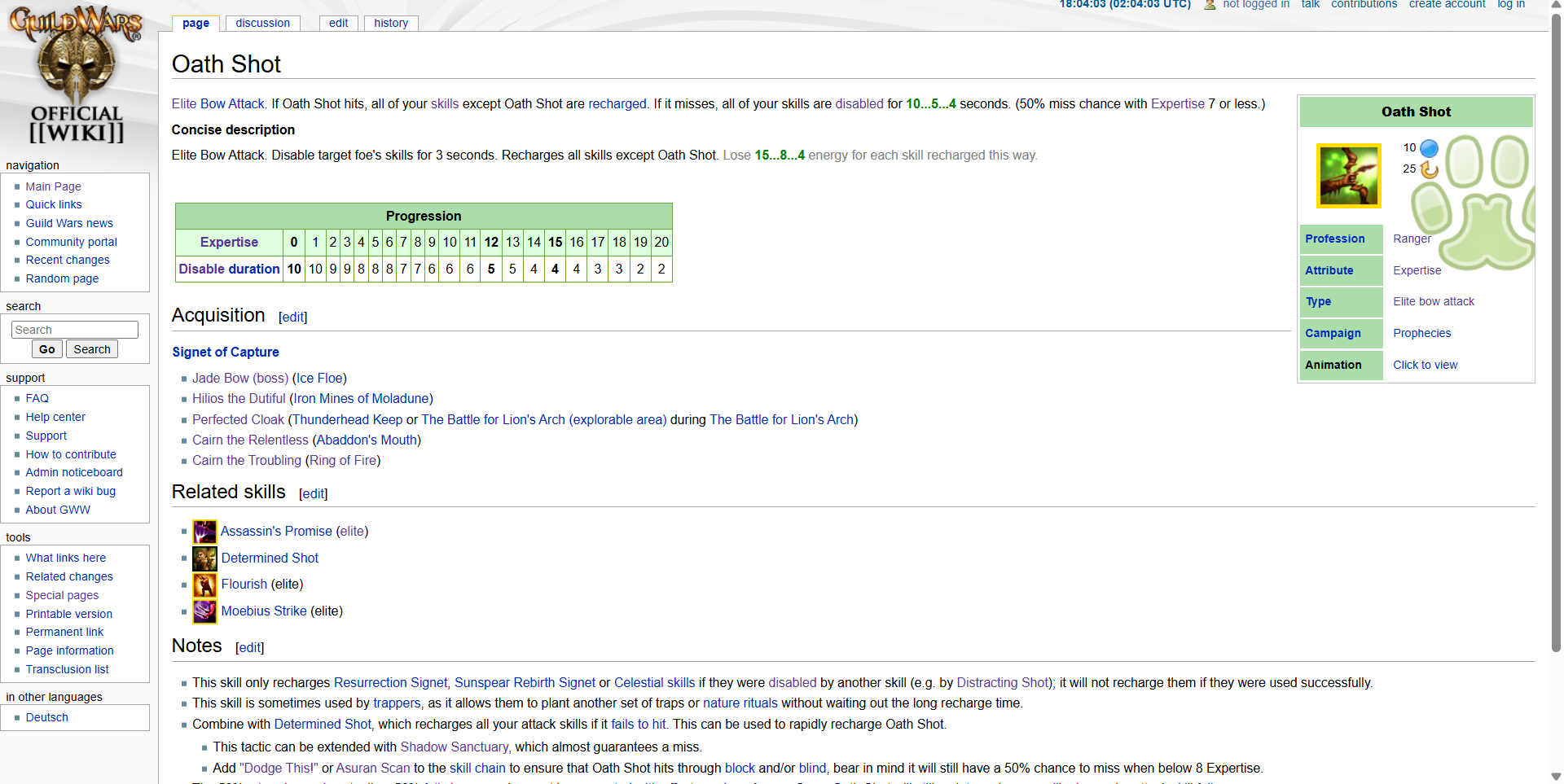Open Perfected Cloak link

coord(238,419)
